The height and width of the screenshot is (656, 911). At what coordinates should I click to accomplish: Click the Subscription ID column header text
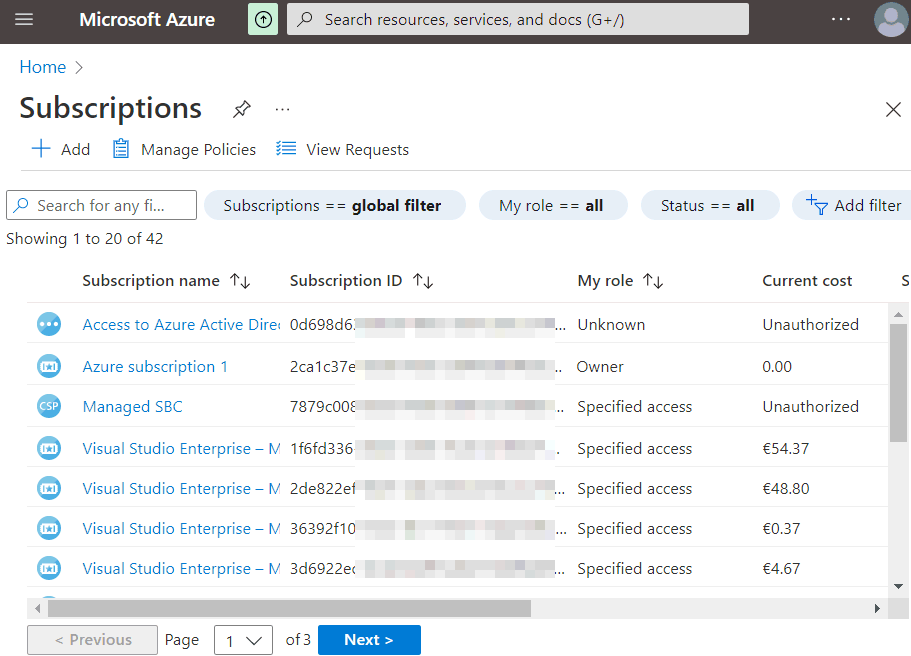(346, 281)
